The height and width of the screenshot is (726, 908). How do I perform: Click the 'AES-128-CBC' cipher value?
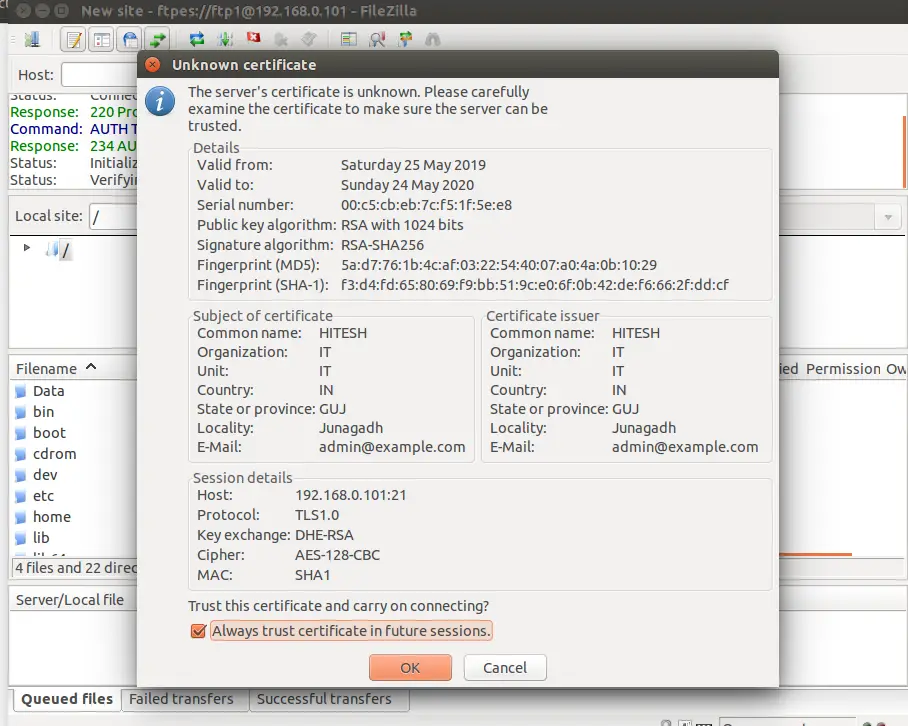(x=337, y=555)
